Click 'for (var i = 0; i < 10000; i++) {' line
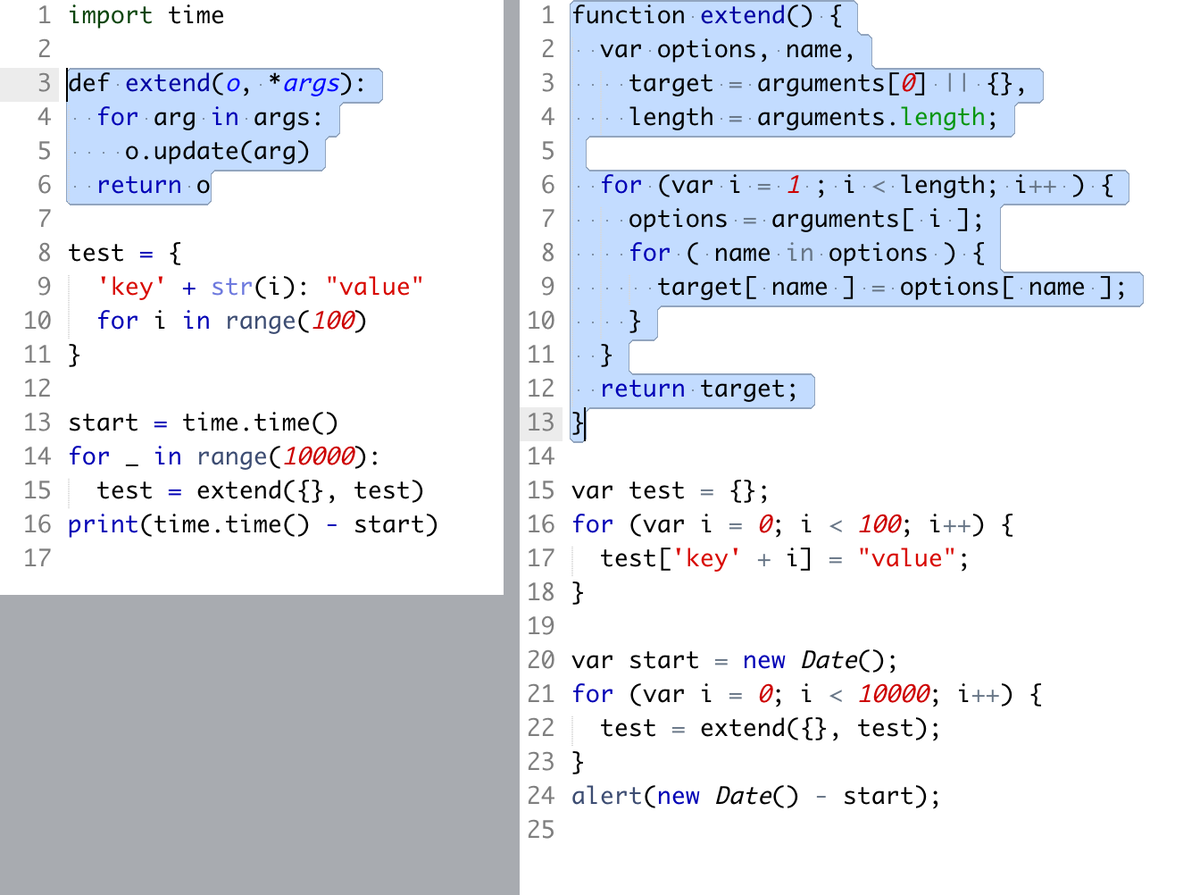The height and width of the screenshot is (895, 1200). tap(806, 695)
